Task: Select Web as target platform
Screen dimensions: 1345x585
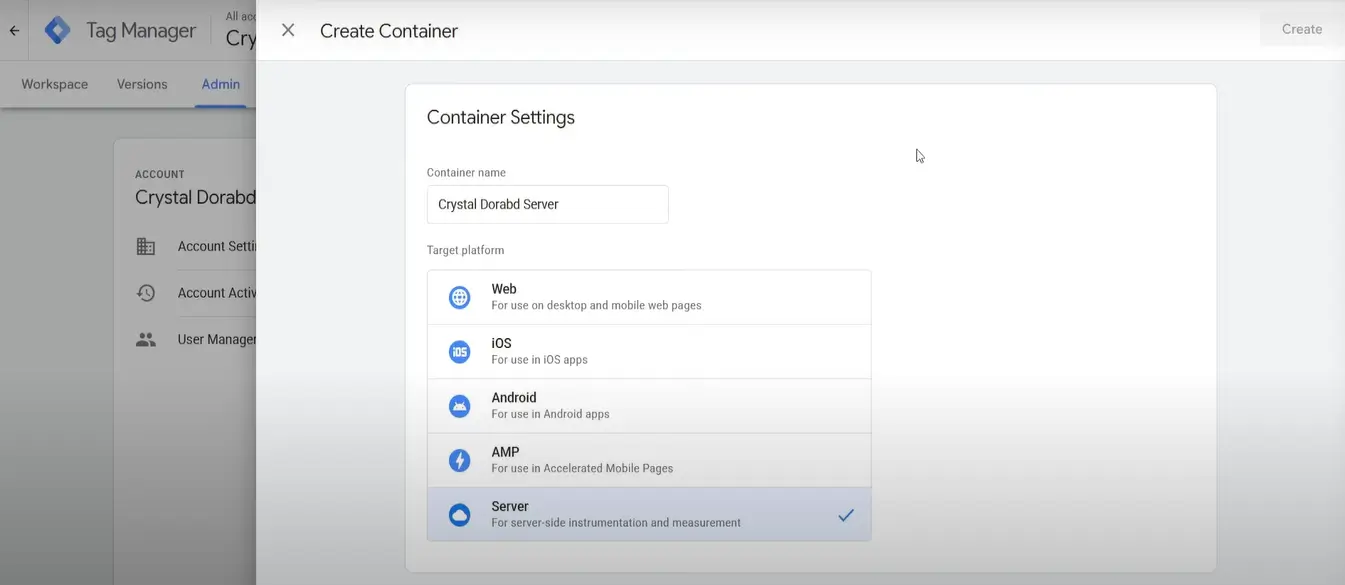Action: click(x=648, y=297)
